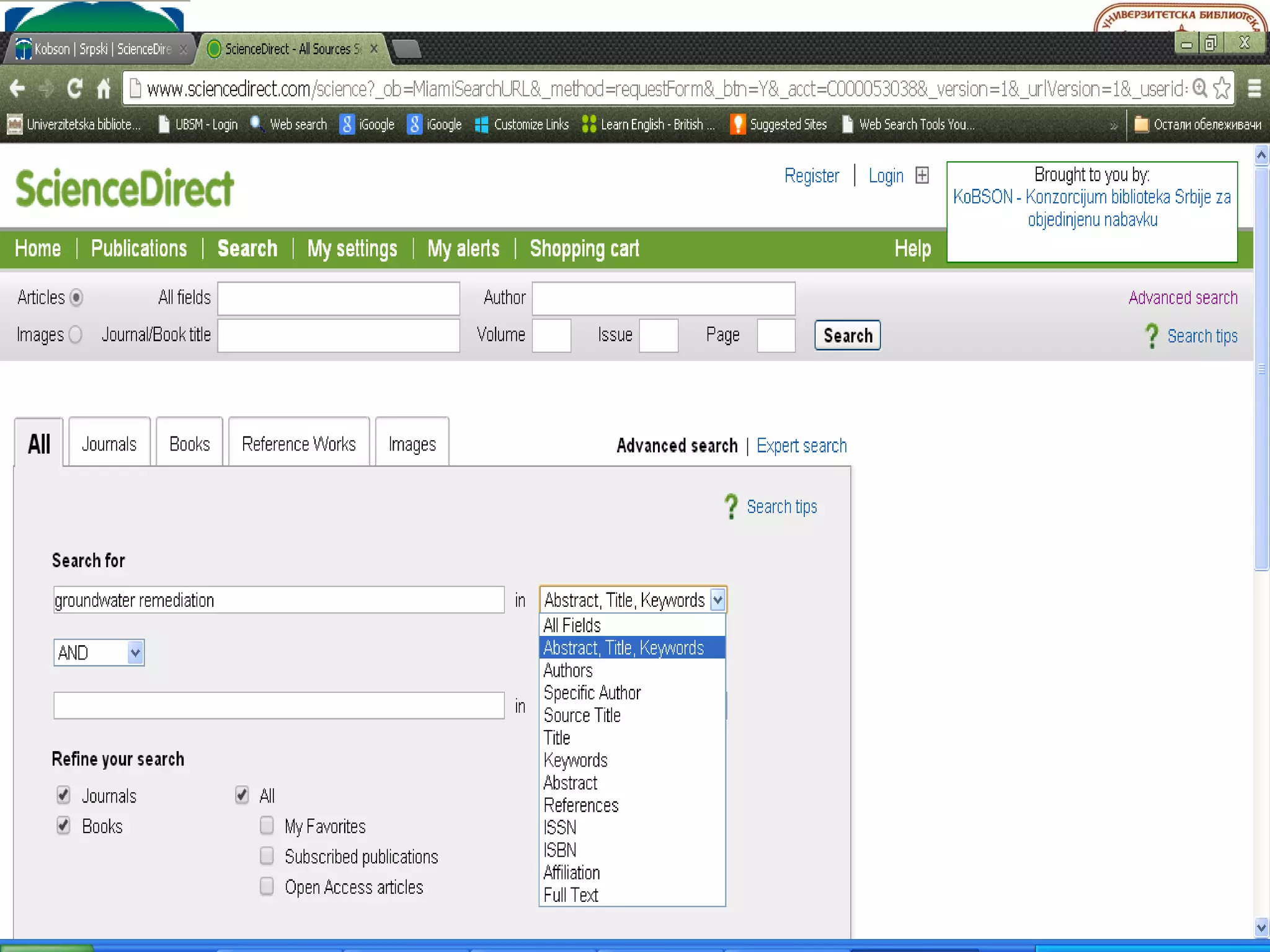1270x952 pixels.
Task: Select the Images radio button
Action: click(76, 335)
